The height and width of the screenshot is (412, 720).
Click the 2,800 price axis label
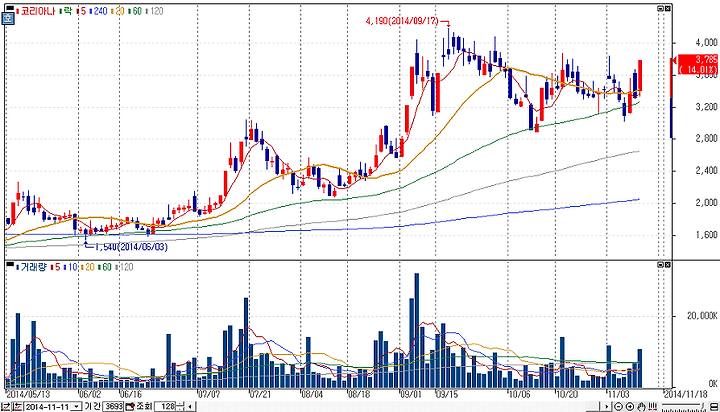coord(706,138)
